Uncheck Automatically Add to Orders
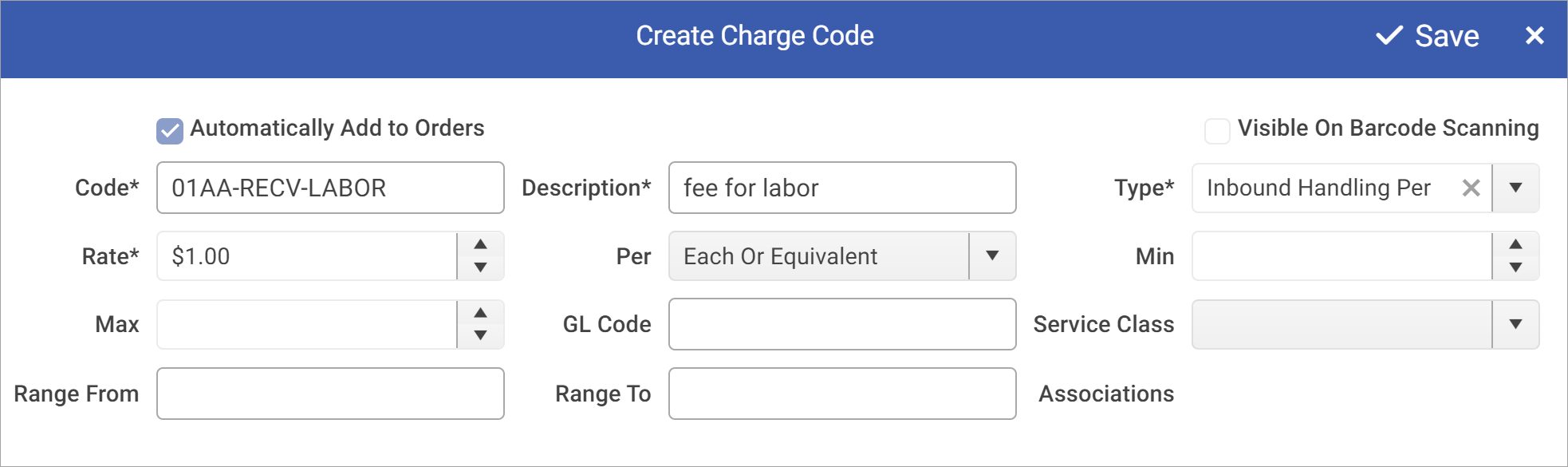1568x467 pixels. [168, 128]
